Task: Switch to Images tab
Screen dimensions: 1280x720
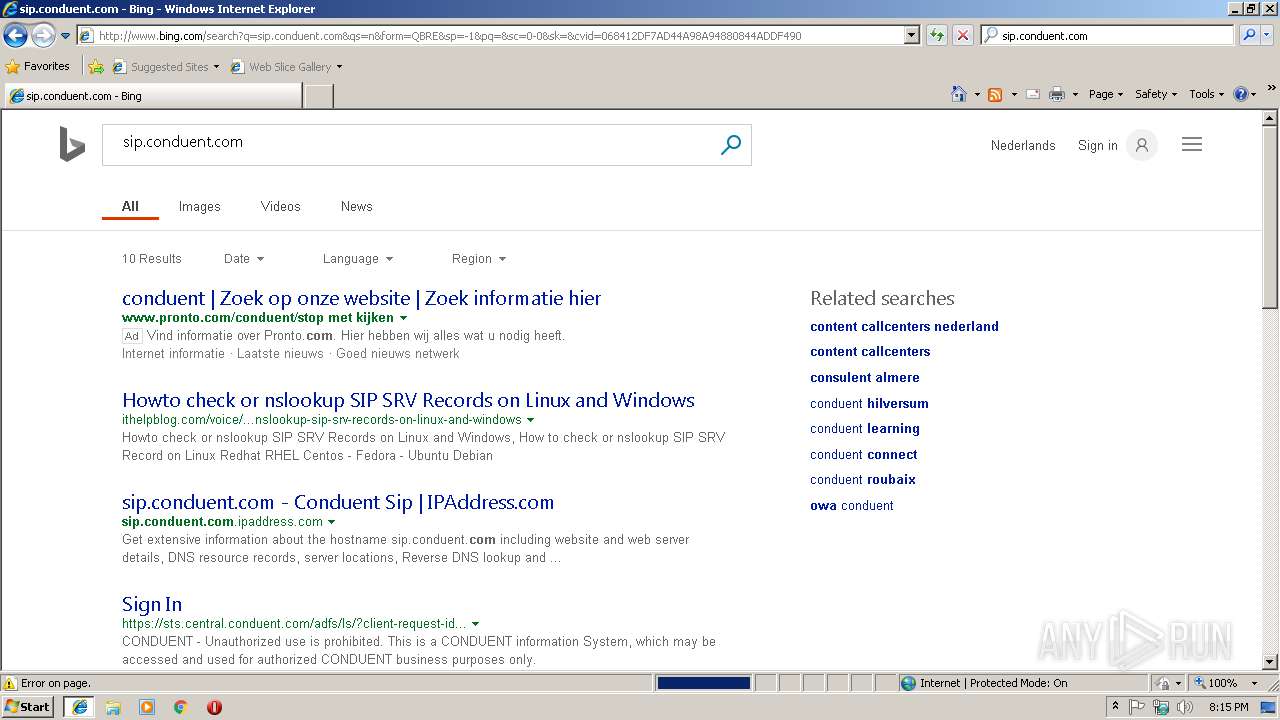Action: click(x=199, y=206)
